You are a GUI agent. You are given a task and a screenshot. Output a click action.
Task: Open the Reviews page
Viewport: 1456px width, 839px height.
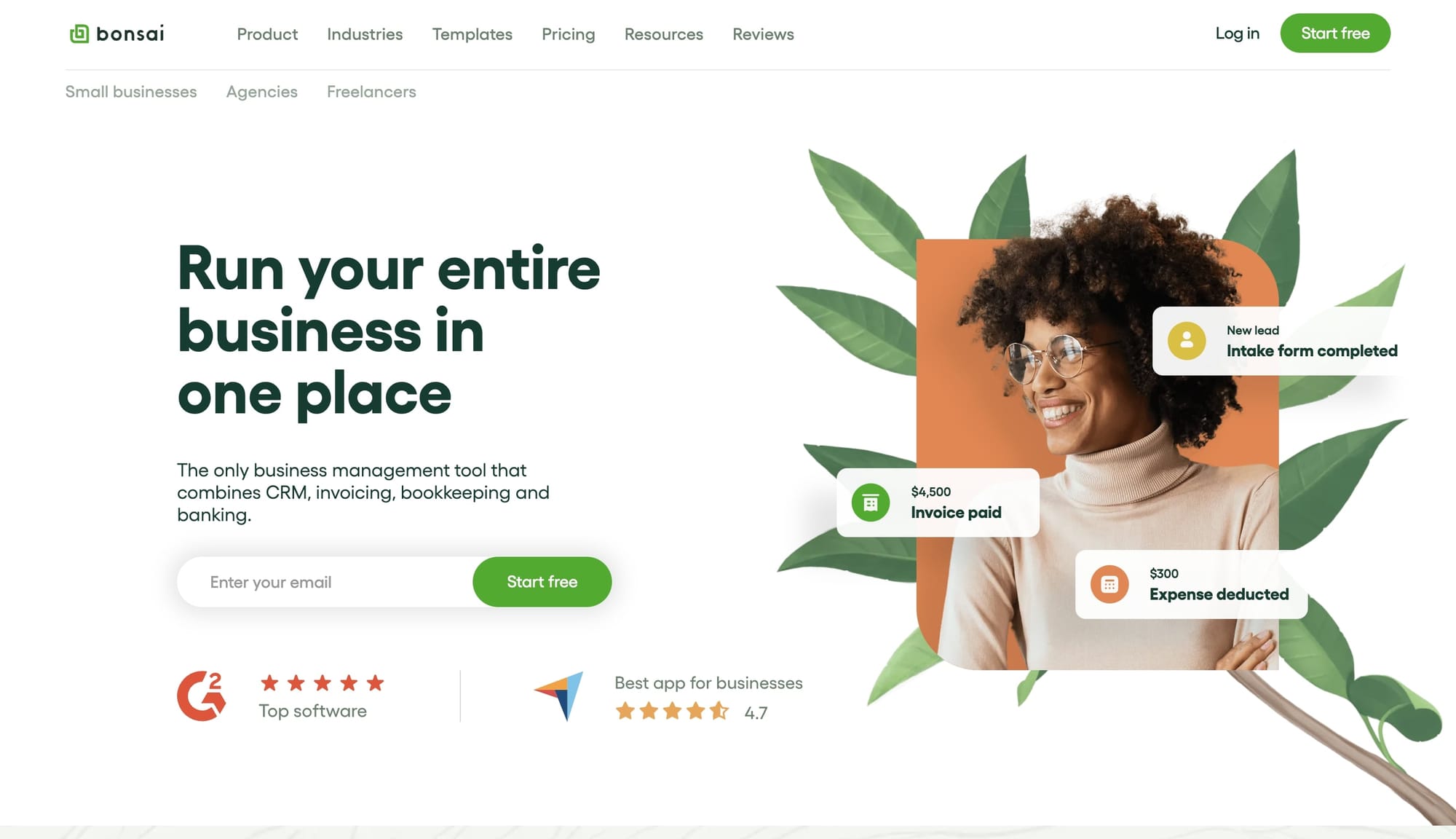click(763, 34)
